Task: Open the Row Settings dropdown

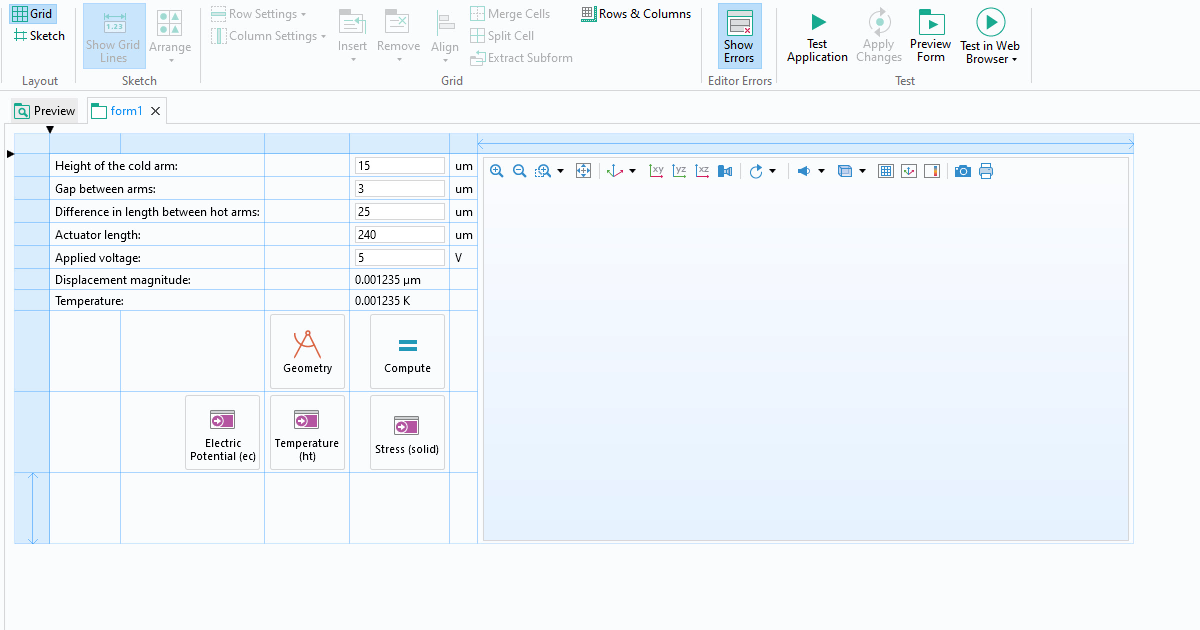Action: [260, 13]
